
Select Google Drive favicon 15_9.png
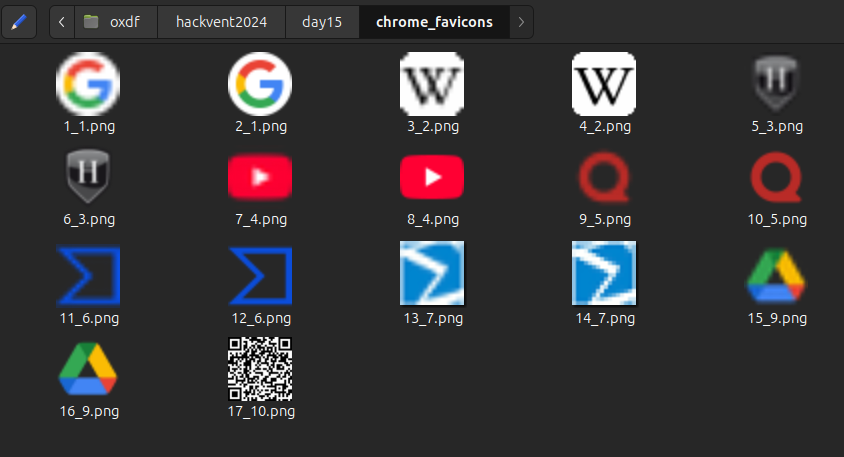776,273
